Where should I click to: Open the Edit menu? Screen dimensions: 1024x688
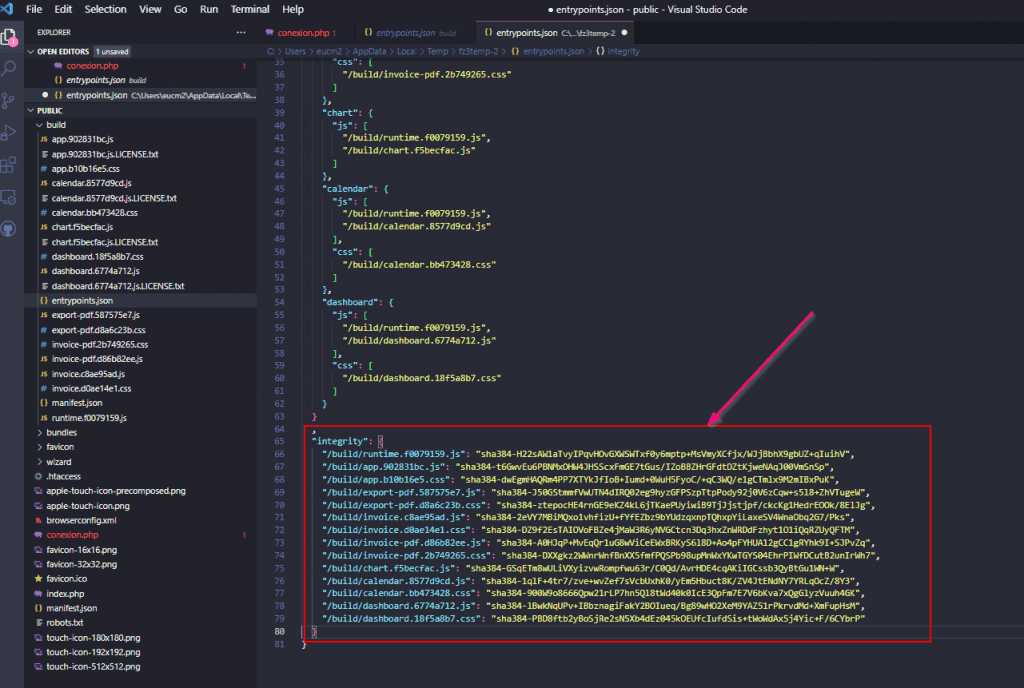63,9
